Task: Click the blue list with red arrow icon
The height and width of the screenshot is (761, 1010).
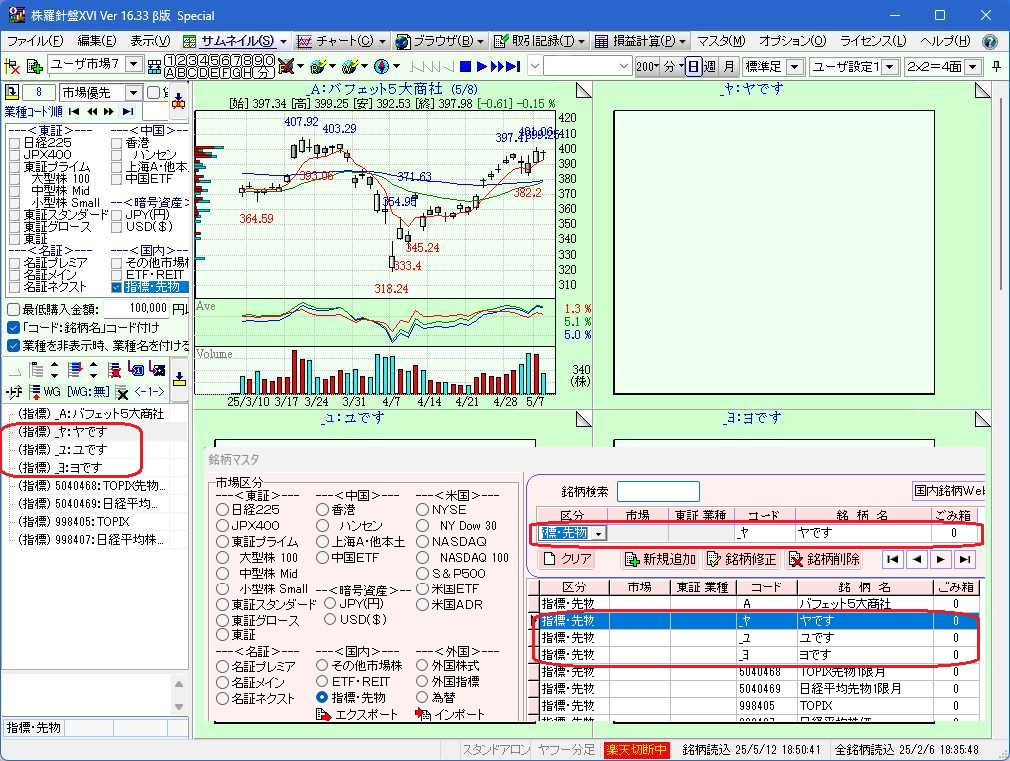Action: (x=75, y=370)
